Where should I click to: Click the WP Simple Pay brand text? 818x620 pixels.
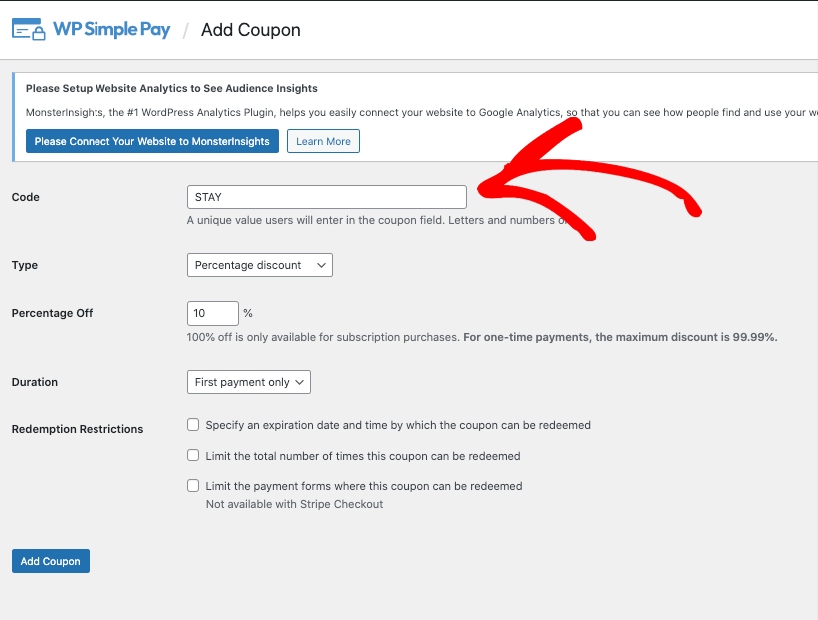(110, 29)
